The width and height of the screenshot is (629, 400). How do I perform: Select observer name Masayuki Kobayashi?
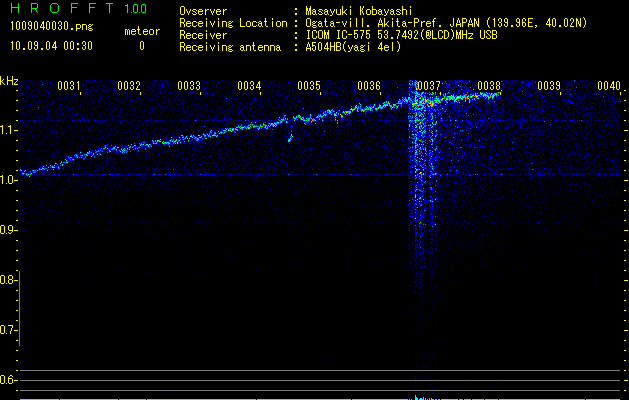coord(359,11)
